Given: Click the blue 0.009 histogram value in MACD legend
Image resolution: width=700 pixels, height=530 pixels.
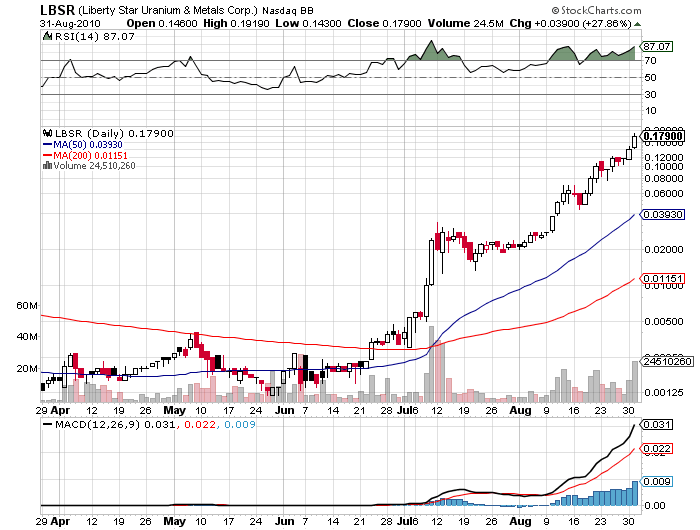Looking at the screenshot, I should 240,425.
